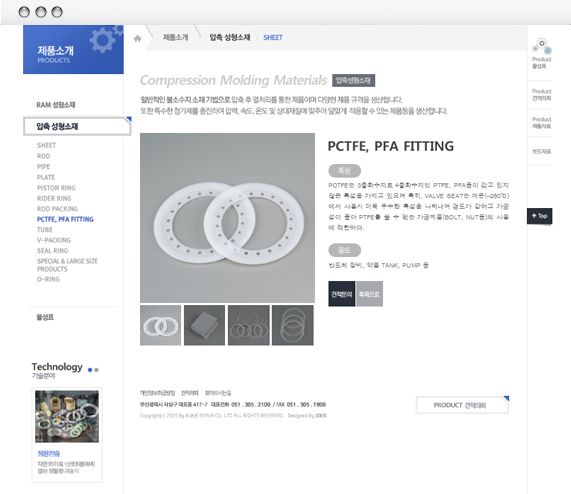This screenshot has height=494, width=571.
Task: Select the fourth stacked rings thumbnail
Action: point(292,325)
